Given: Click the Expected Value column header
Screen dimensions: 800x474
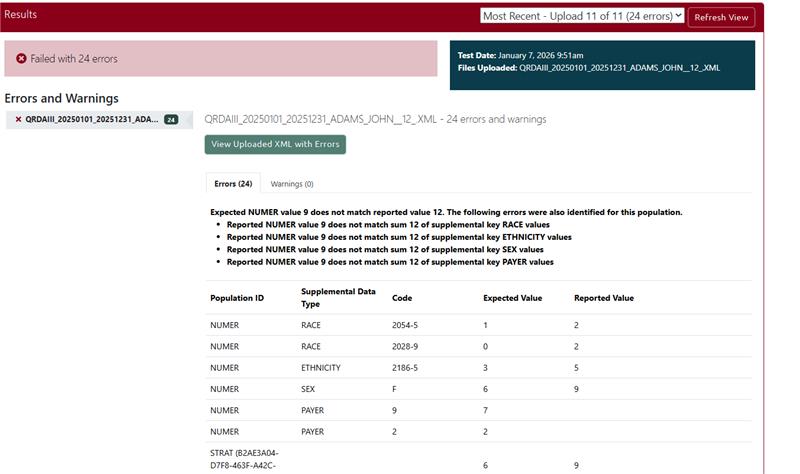Looking at the screenshot, I should tap(513, 298).
